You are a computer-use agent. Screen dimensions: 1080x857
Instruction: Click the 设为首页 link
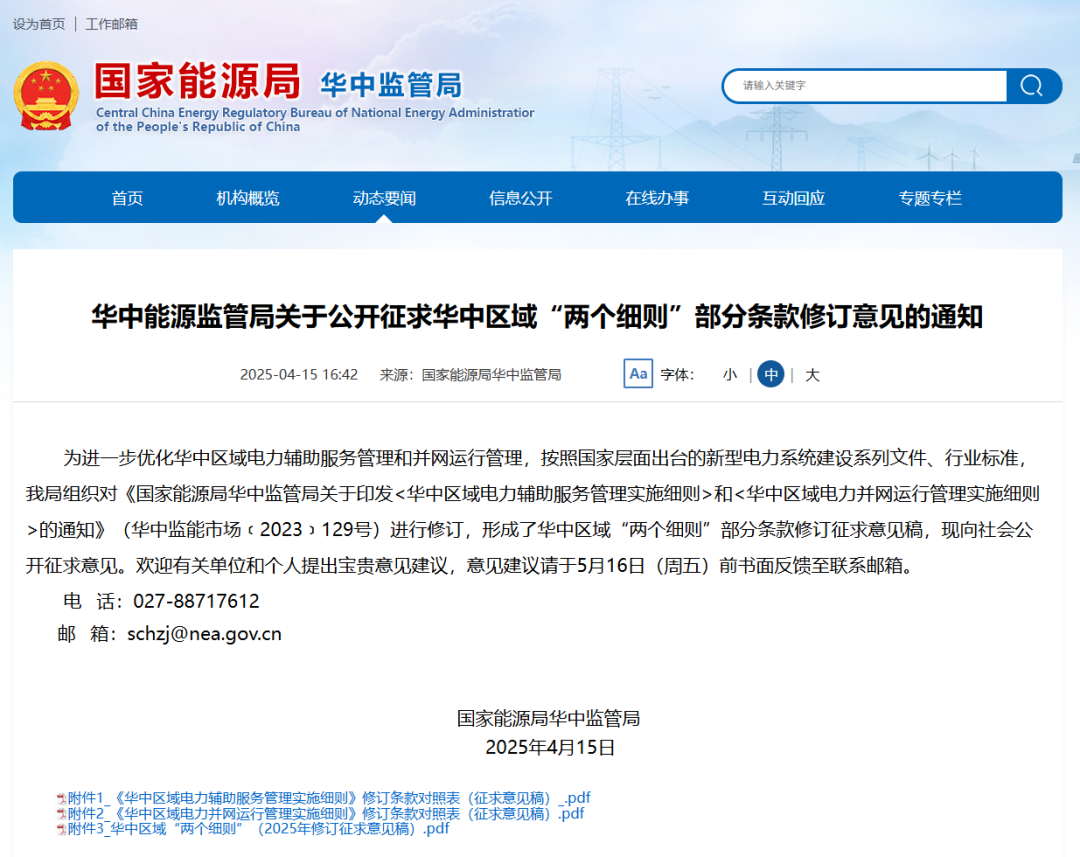click(39, 24)
